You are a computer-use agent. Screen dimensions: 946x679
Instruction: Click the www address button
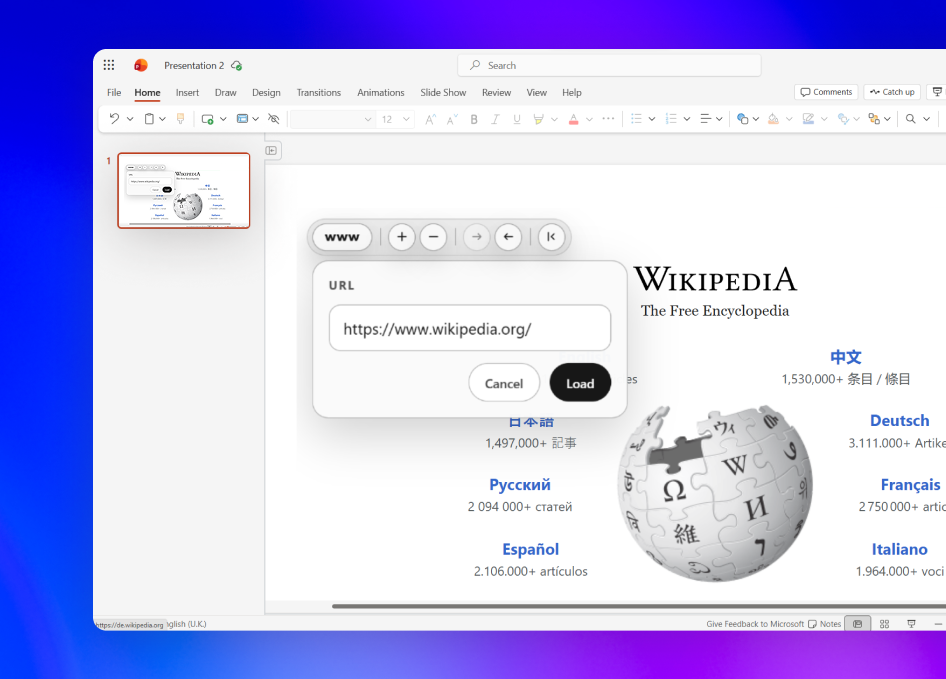point(342,237)
